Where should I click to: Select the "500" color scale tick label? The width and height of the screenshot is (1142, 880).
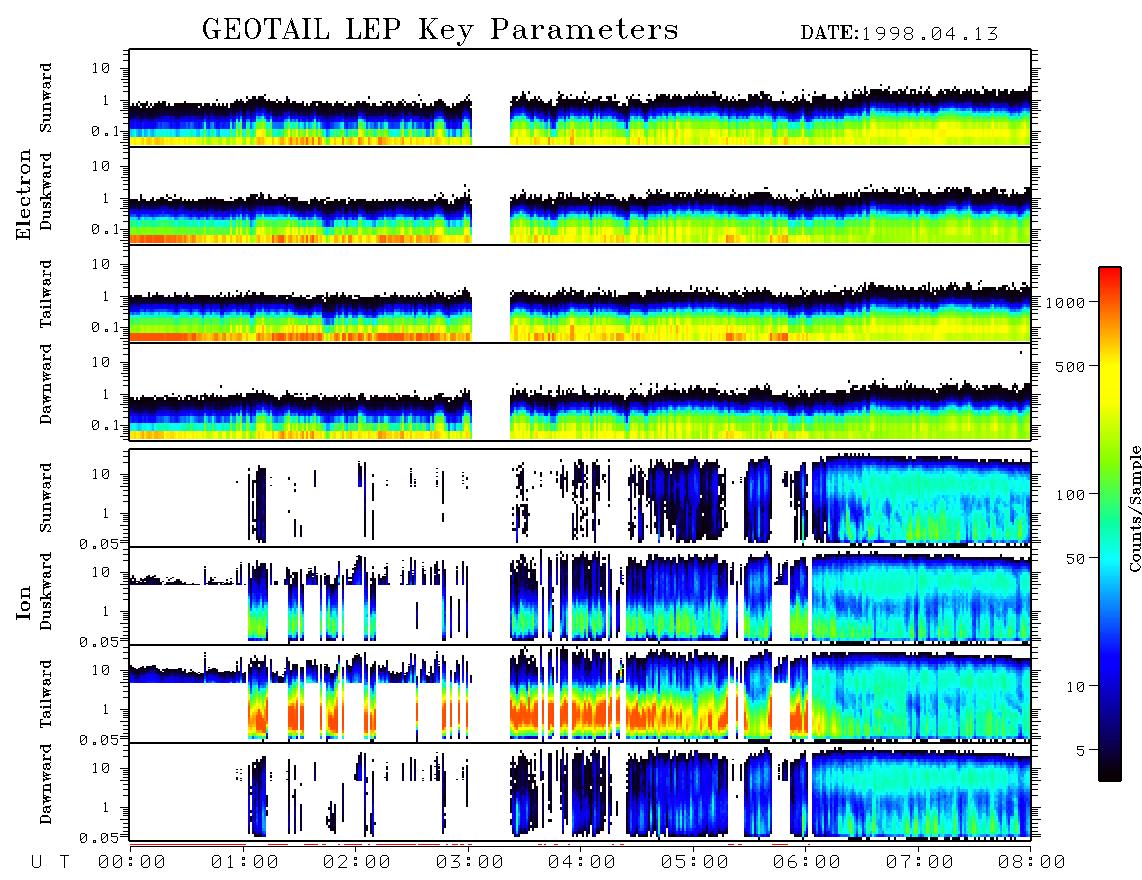pos(1070,366)
